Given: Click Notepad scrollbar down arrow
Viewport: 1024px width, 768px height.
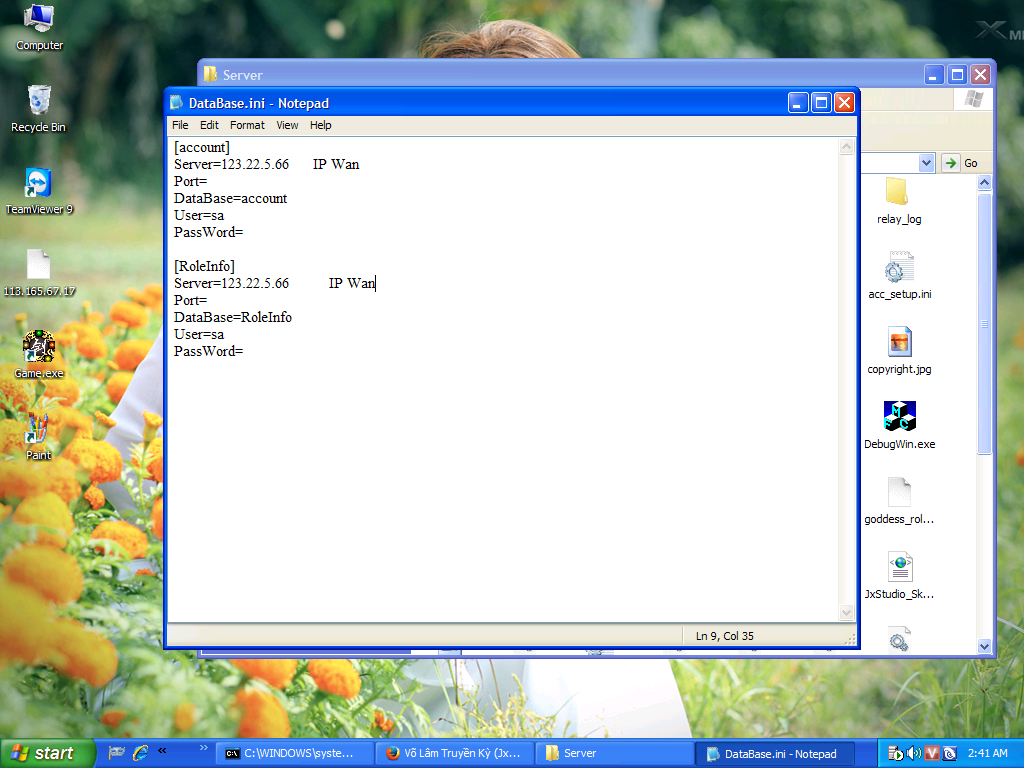Looking at the screenshot, I should point(846,613).
